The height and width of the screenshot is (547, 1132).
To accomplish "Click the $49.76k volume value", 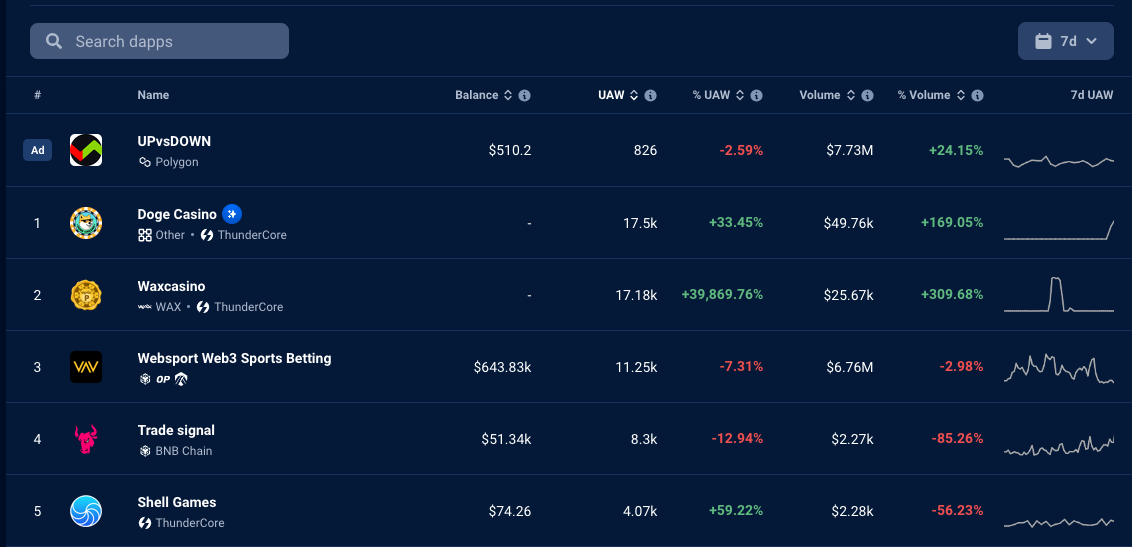I will (848, 222).
